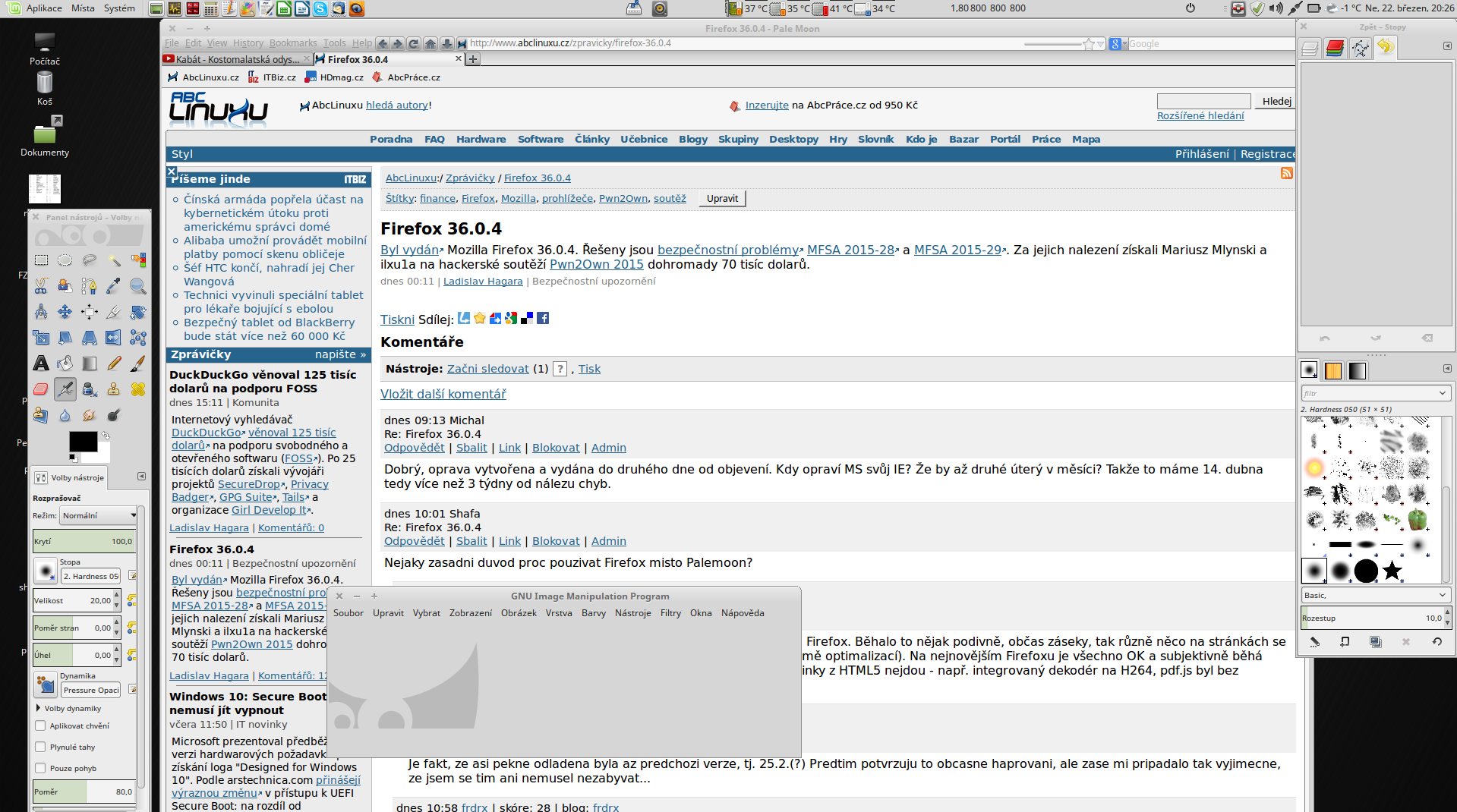Viewport: 1457px width, 812px height.
Task: Enable the Aplikovat chvění checkbox
Action: pyautogui.click(x=41, y=725)
